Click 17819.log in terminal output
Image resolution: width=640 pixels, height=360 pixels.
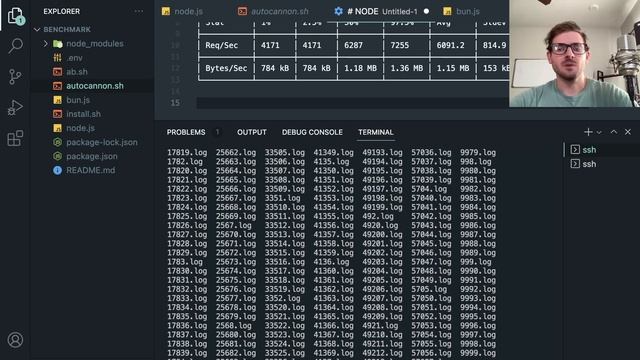[187, 153]
